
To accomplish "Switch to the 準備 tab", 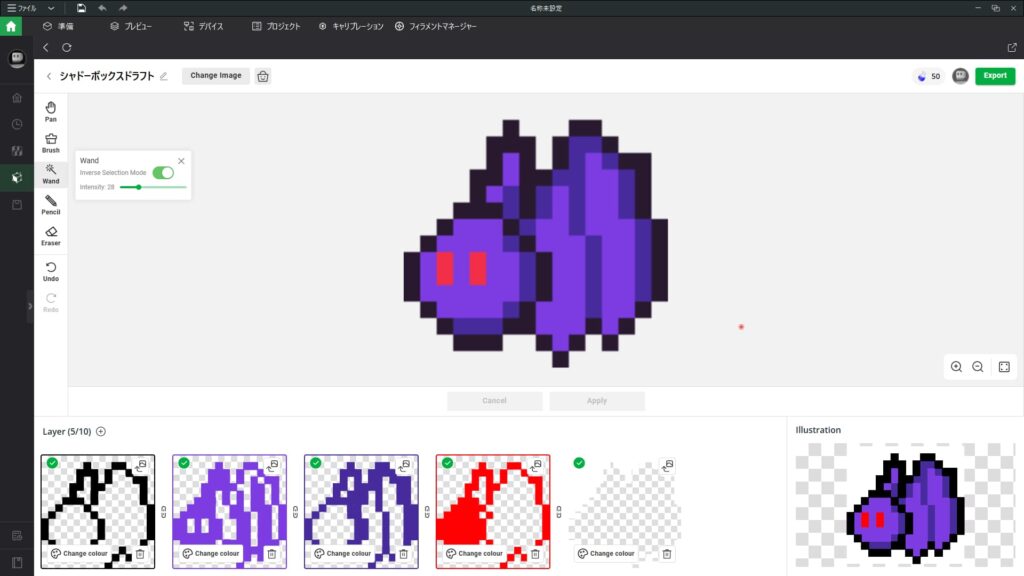I will click(58, 26).
